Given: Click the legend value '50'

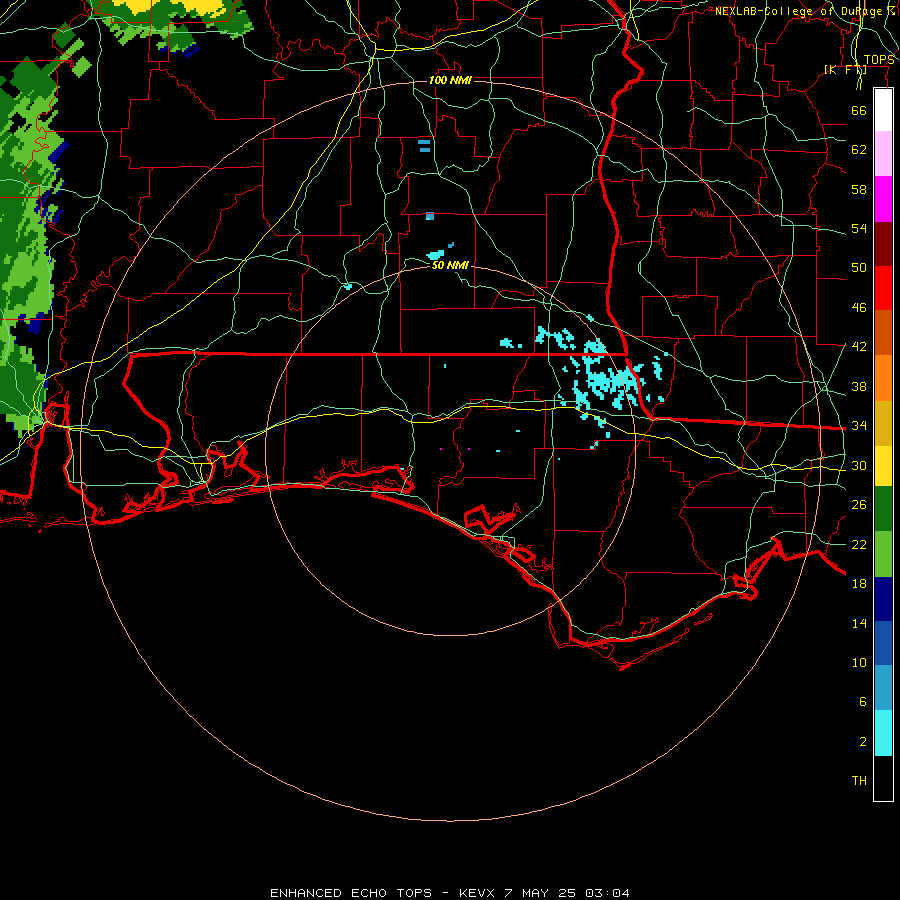Looking at the screenshot, I should tap(859, 267).
